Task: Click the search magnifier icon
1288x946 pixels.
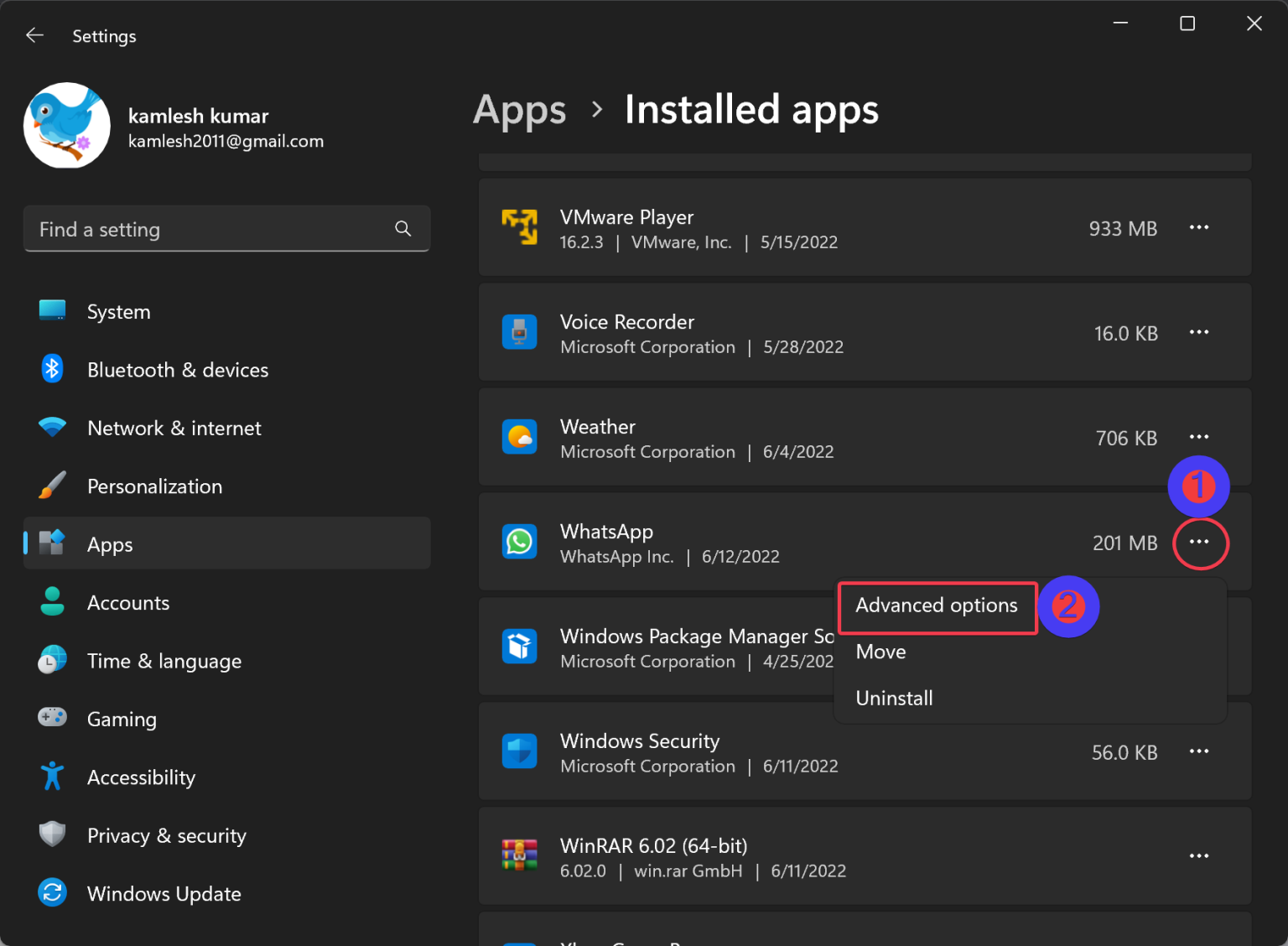Action: tap(402, 229)
